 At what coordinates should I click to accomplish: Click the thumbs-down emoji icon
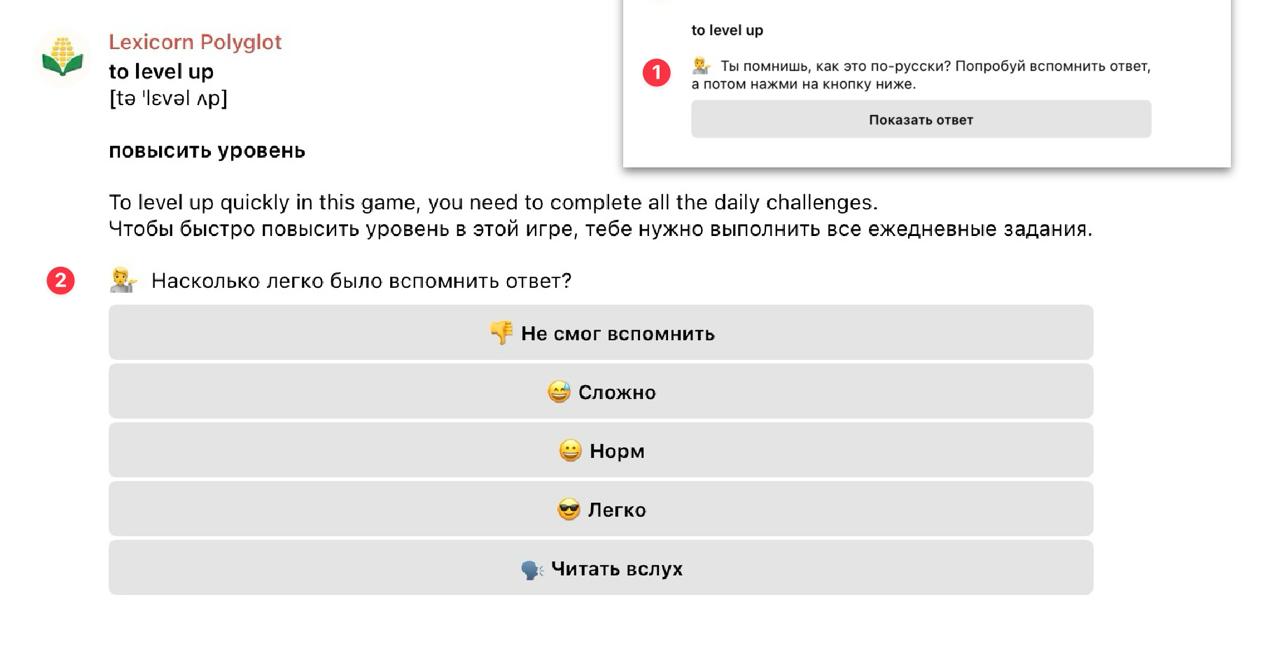(x=501, y=333)
